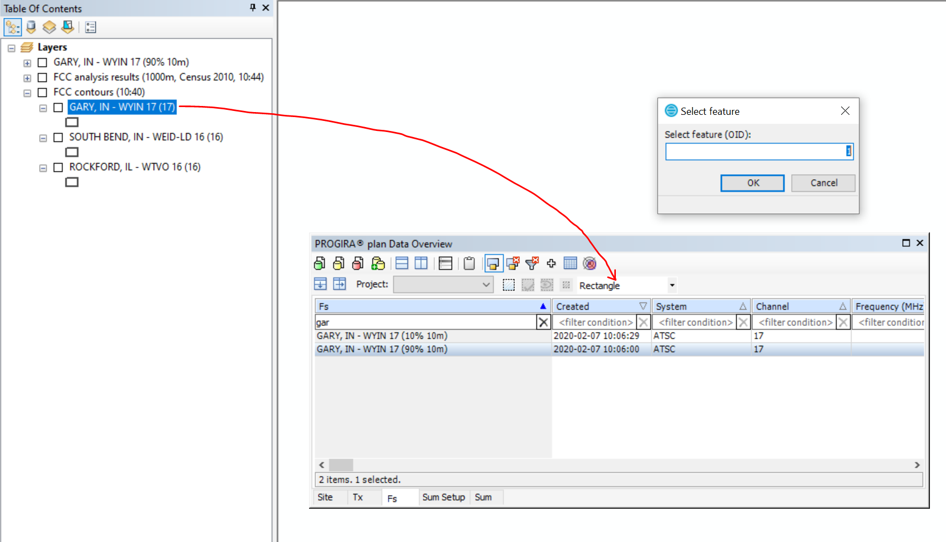
Task: Clear the System column filter
Action: (x=743, y=322)
